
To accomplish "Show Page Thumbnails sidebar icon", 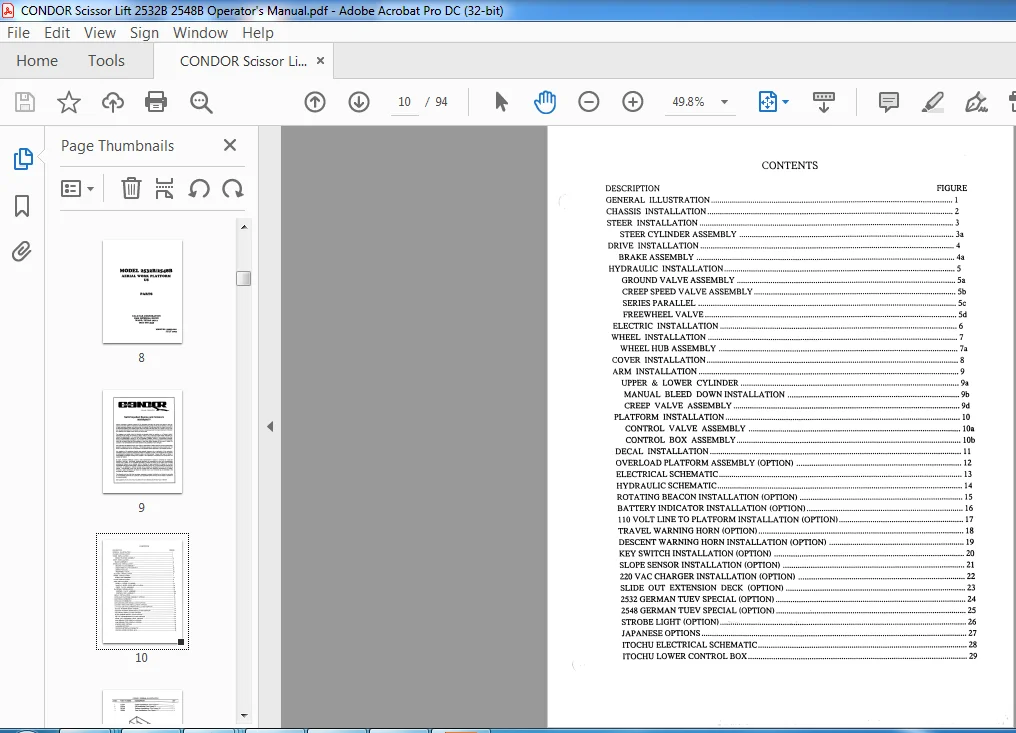I will click(x=23, y=159).
